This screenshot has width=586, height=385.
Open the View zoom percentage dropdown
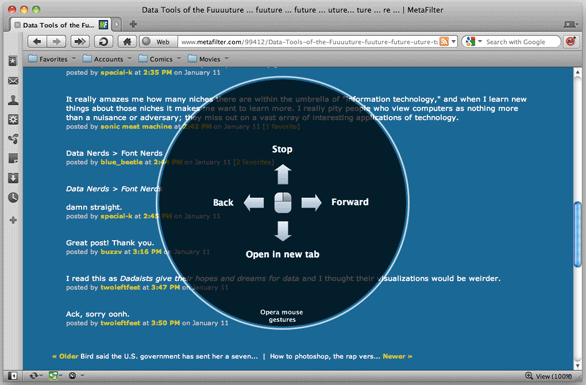point(554,376)
